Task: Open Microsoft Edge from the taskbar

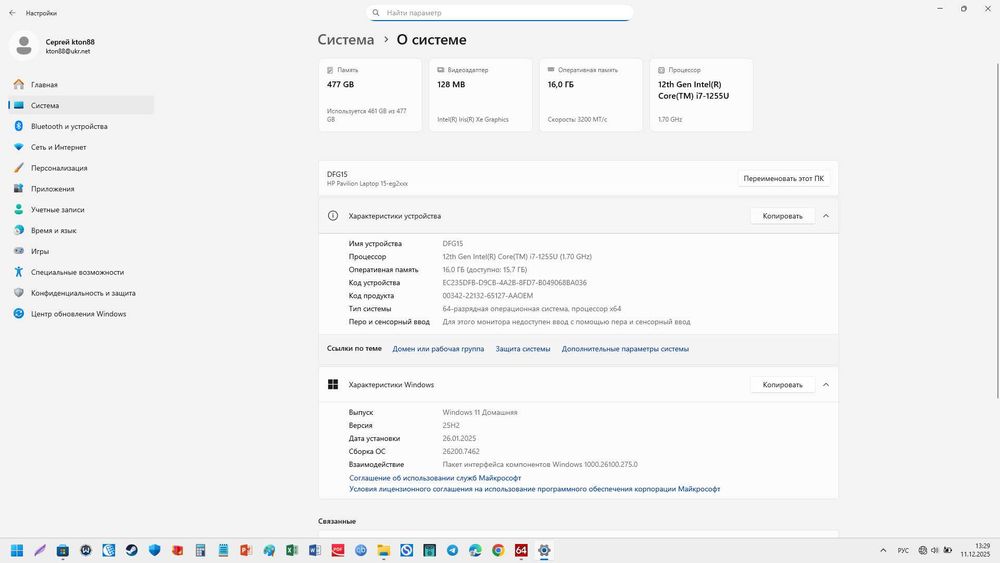Action: [475, 550]
